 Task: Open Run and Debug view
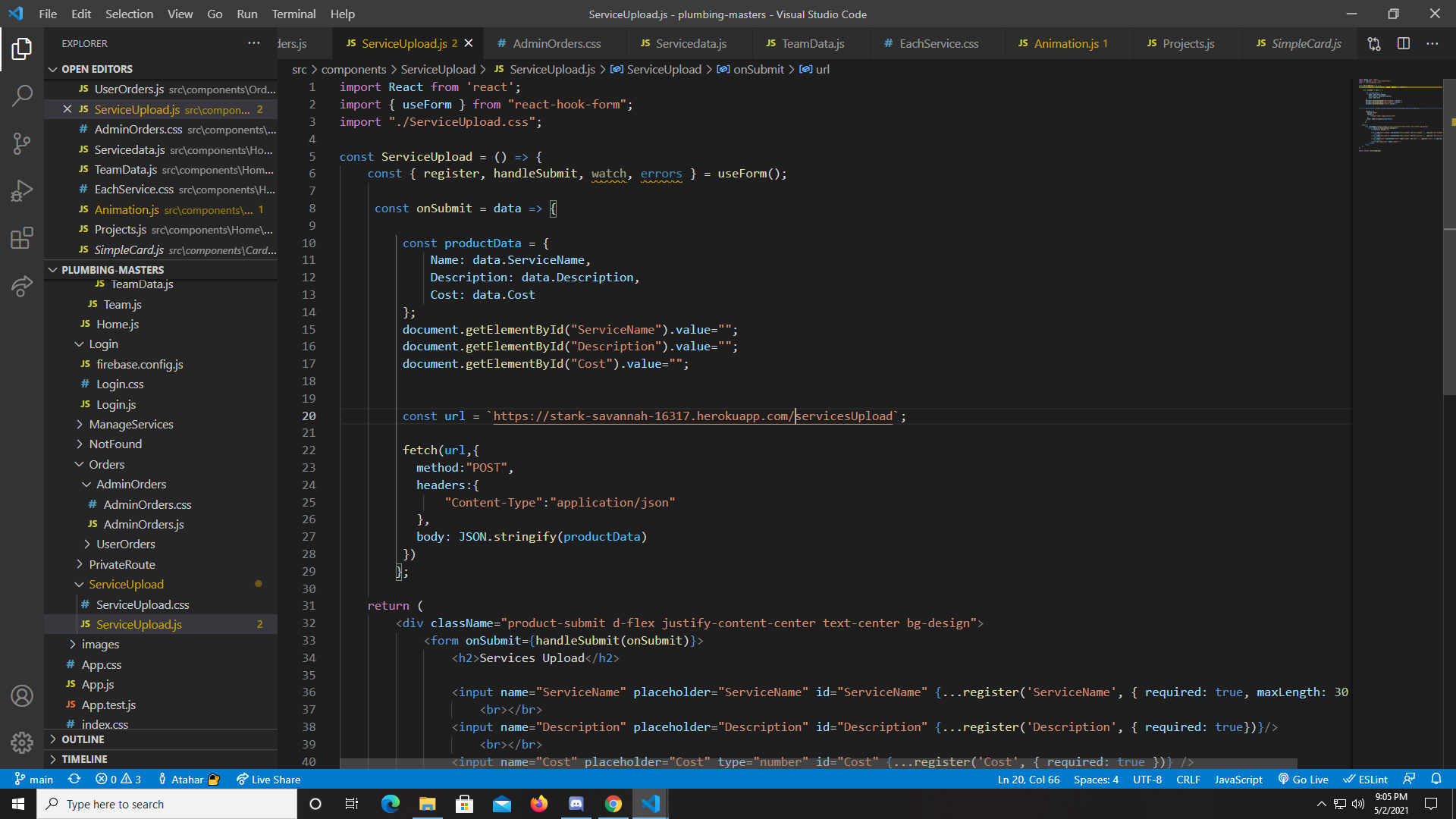[x=22, y=190]
